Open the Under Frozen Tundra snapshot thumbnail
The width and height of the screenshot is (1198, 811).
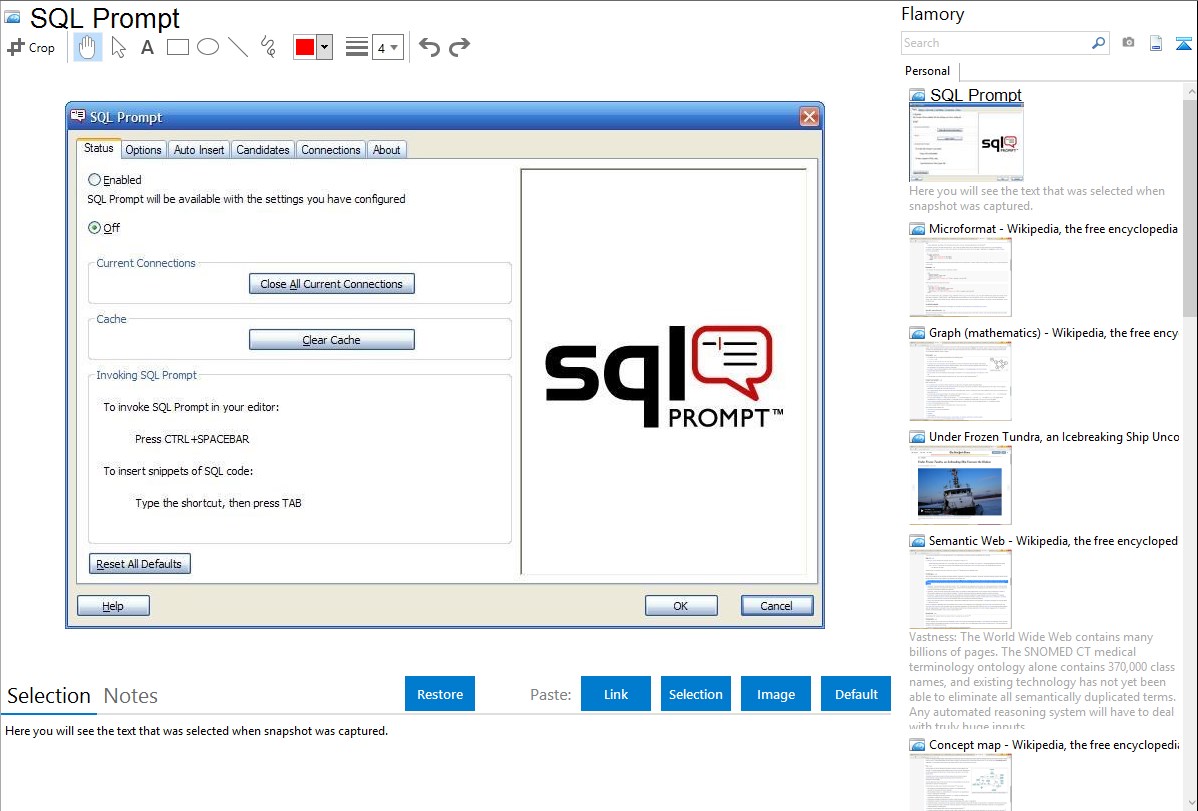tap(960, 485)
